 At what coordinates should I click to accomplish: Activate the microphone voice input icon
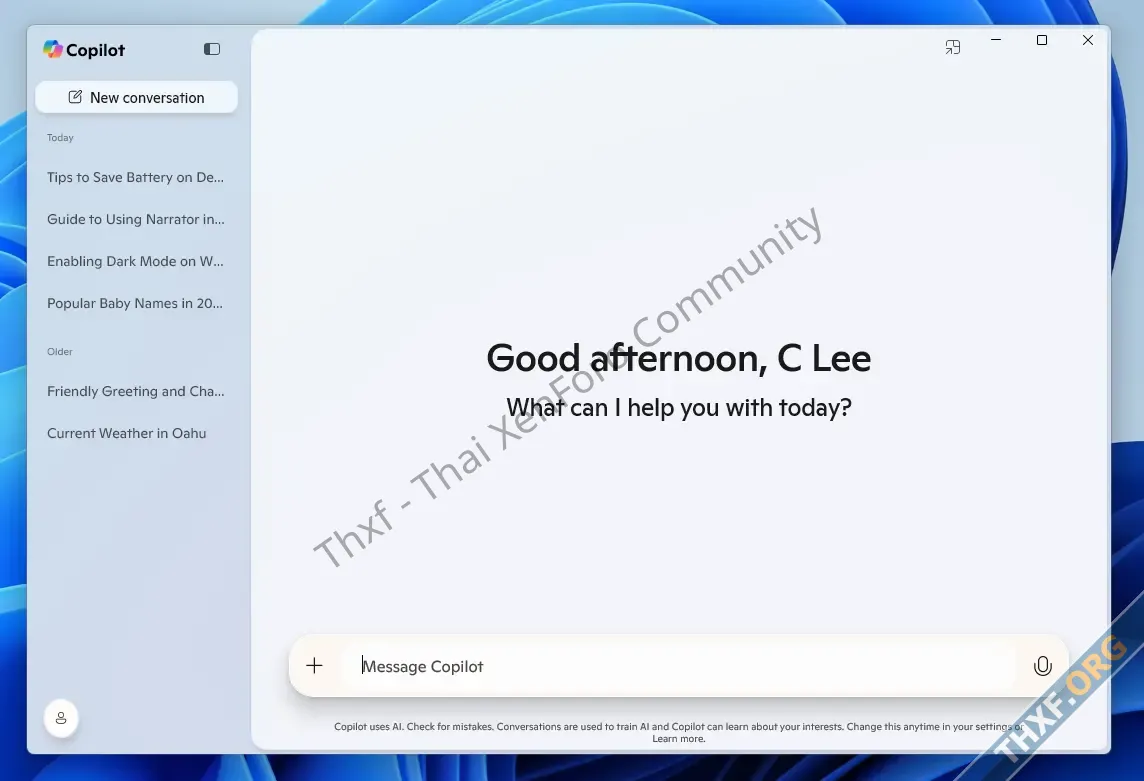tap(1043, 666)
